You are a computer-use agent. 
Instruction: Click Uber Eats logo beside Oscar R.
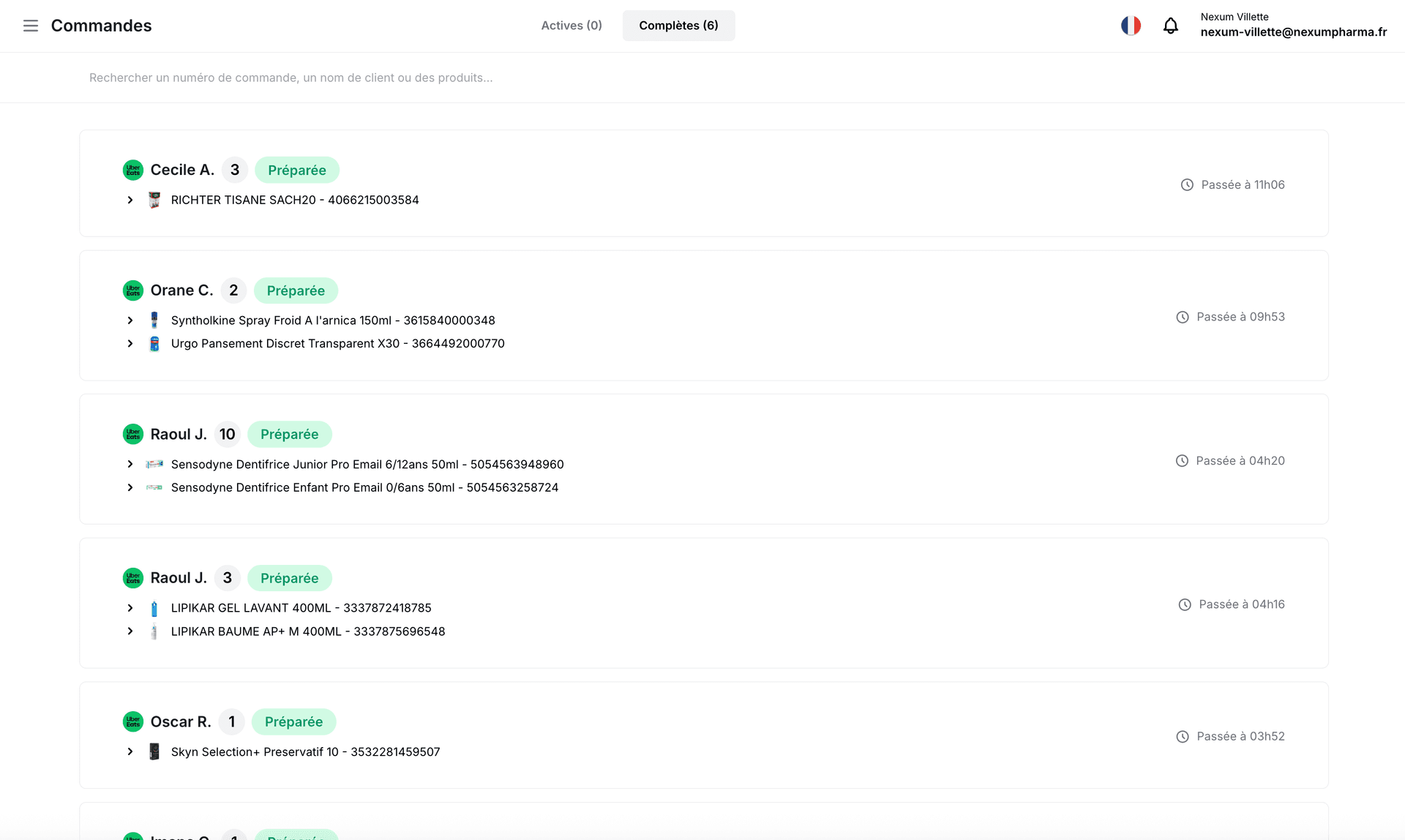(132, 721)
